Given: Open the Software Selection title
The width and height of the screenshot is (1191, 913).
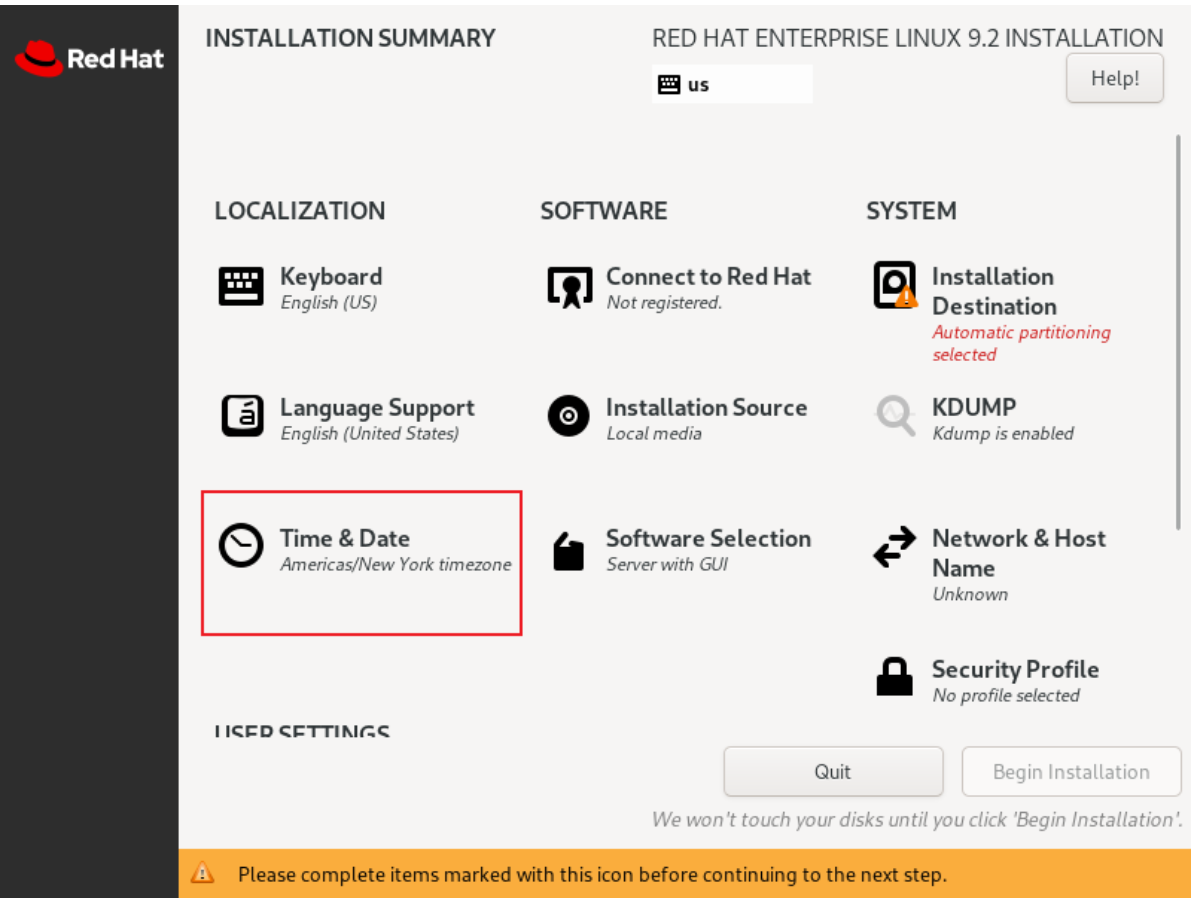Looking at the screenshot, I should coord(709,539).
